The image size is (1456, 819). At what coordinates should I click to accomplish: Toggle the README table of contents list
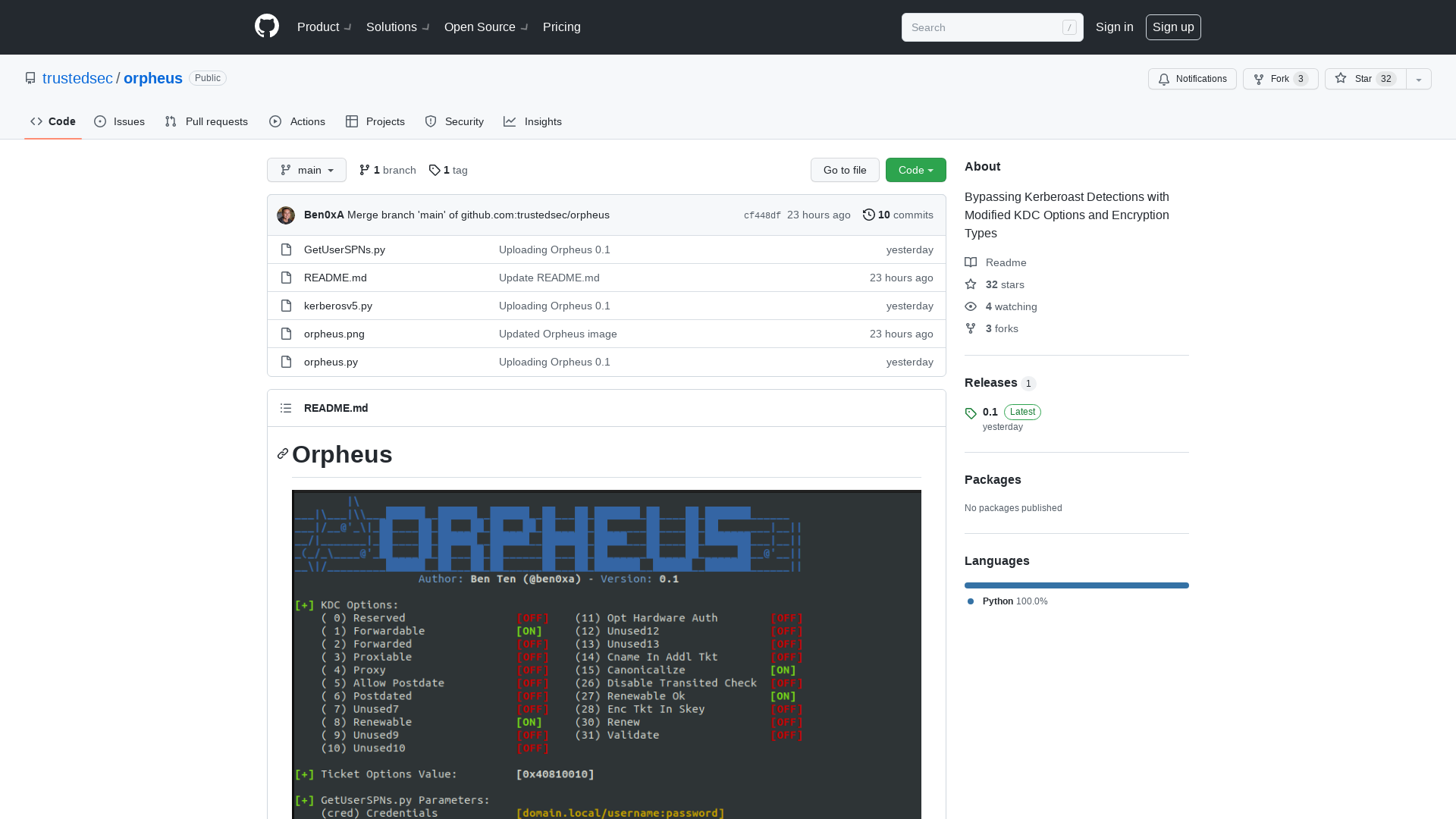point(286,408)
